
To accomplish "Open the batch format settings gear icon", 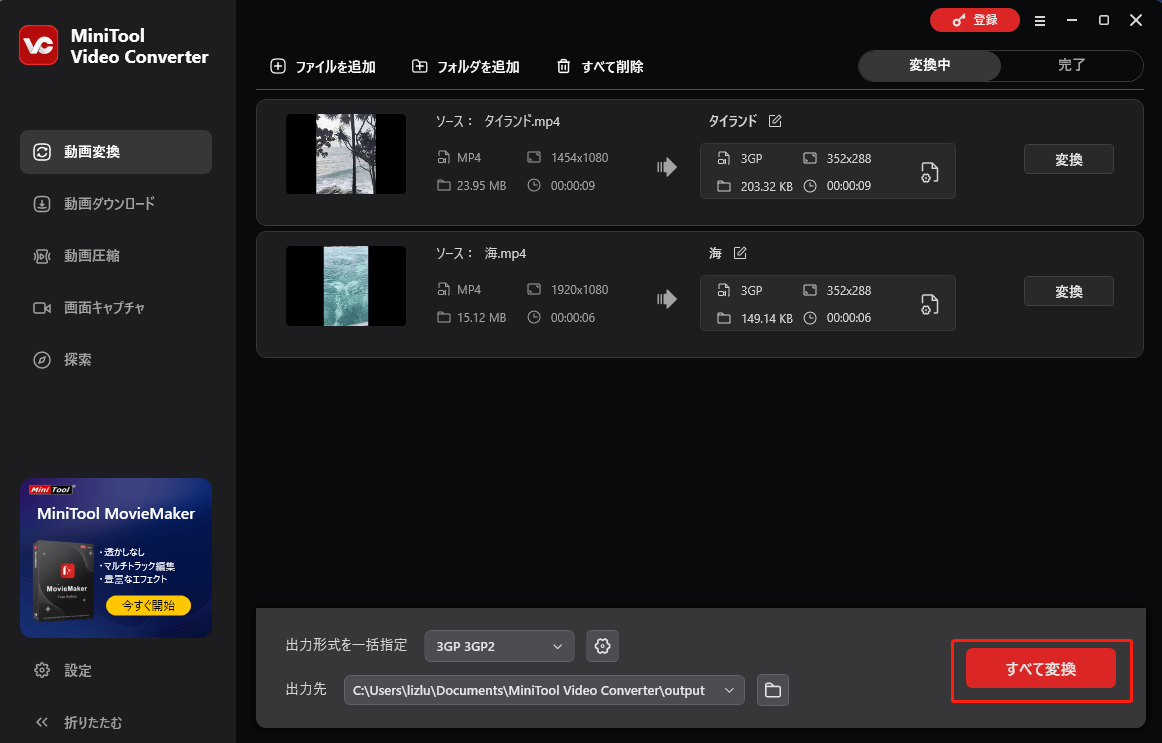I will (x=602, y=646).
